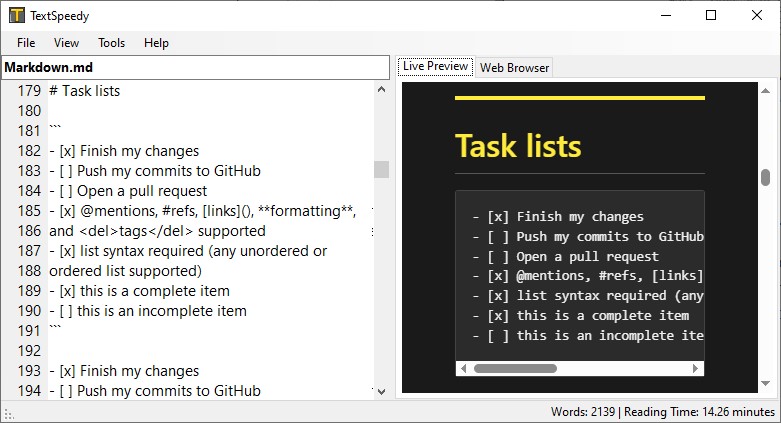Click the code block left scroll arrow
This screenshot has width=781, height=423.
coord(464,369)
